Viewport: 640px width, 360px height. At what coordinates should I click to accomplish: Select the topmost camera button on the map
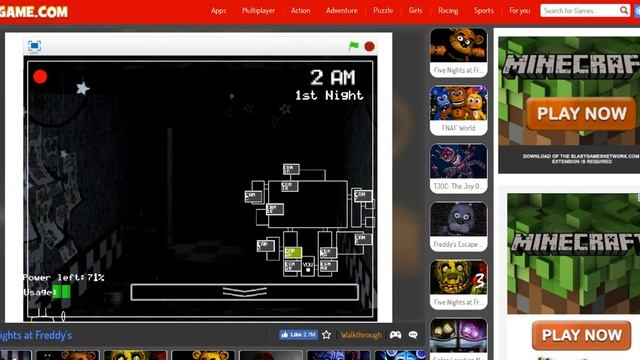point(291,169)
